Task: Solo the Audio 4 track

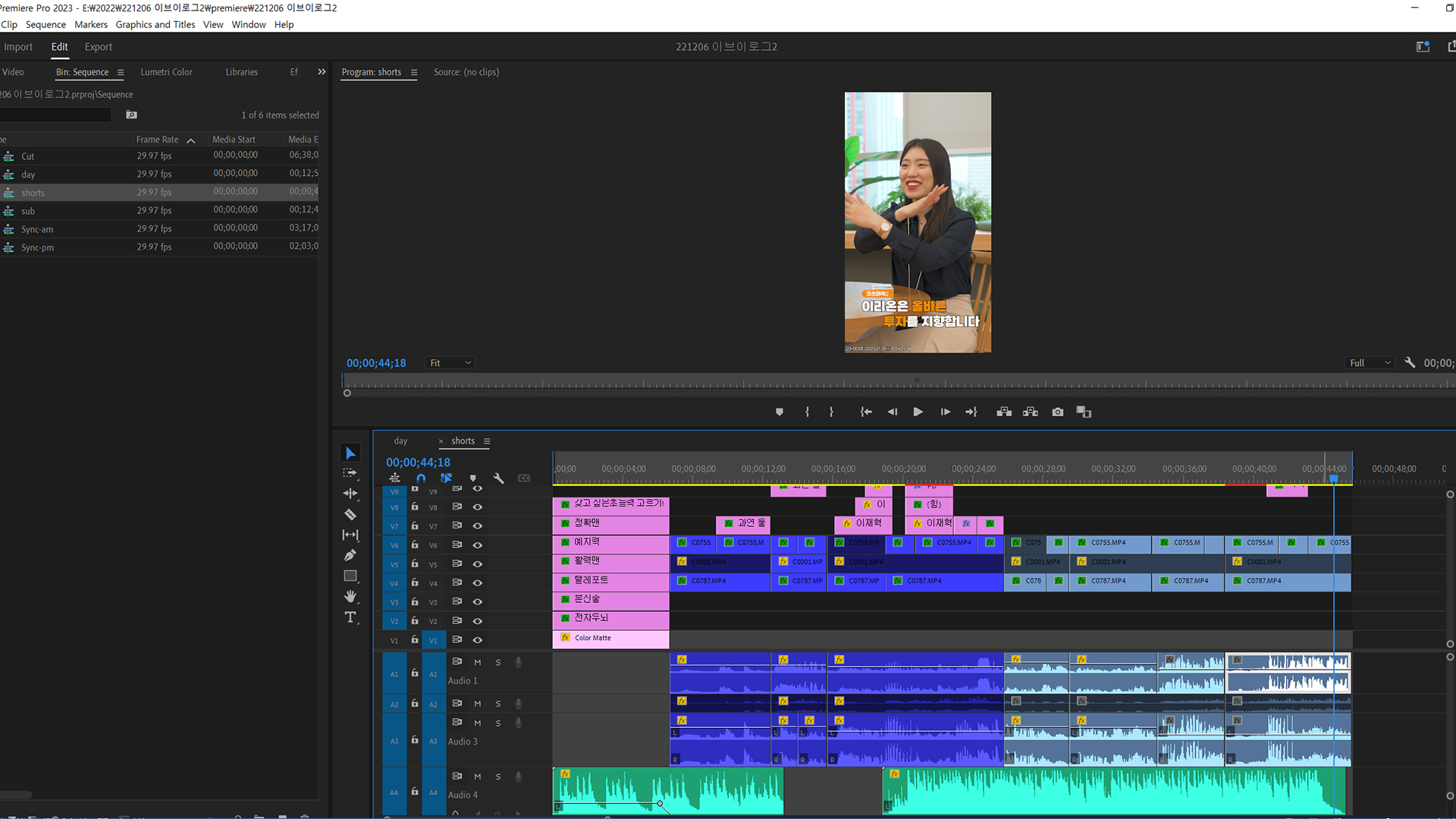Action: (x=498, y=777)
